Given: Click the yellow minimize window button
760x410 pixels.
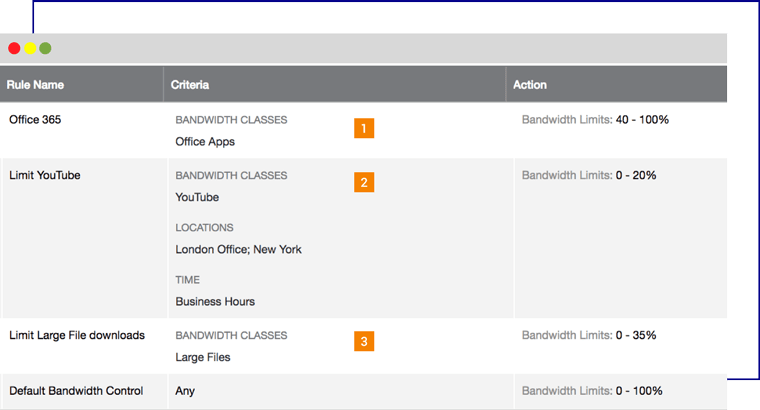Looking at the screenshot, I should [30, 48].
